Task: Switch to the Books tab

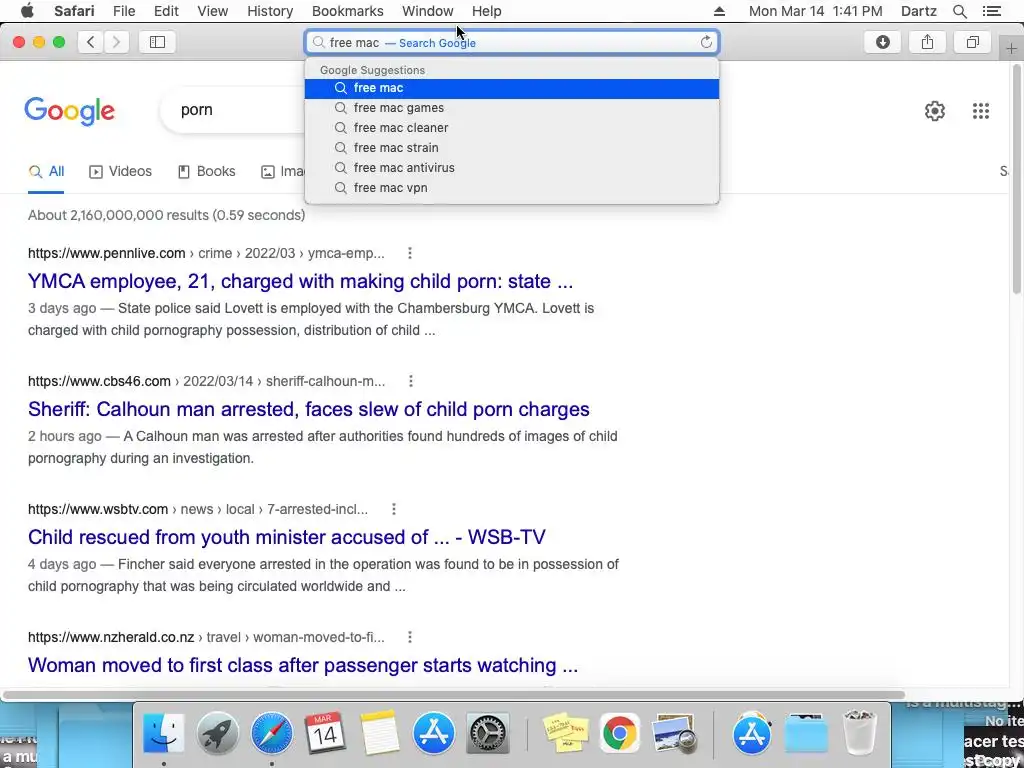Action: [x=206, y=172]
